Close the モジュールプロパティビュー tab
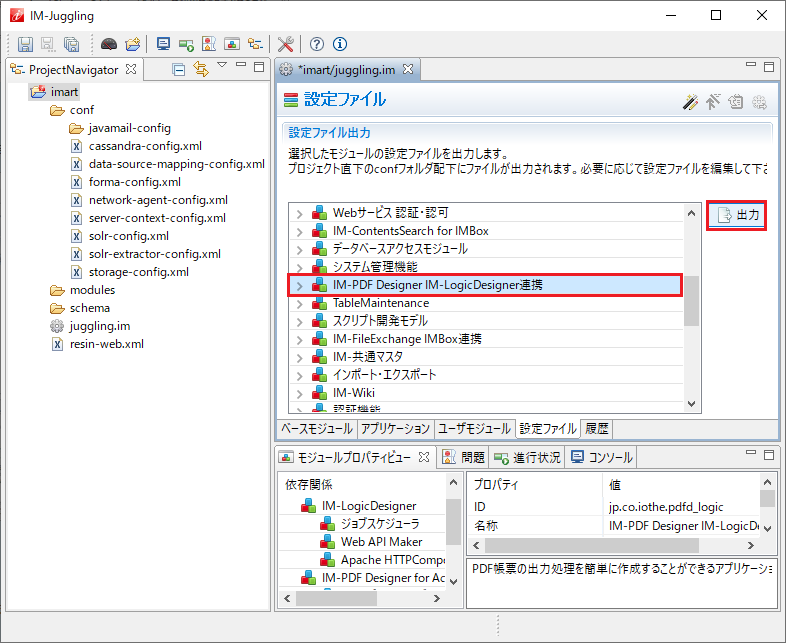Screen dimensions: 786x643 click(424, 457)
